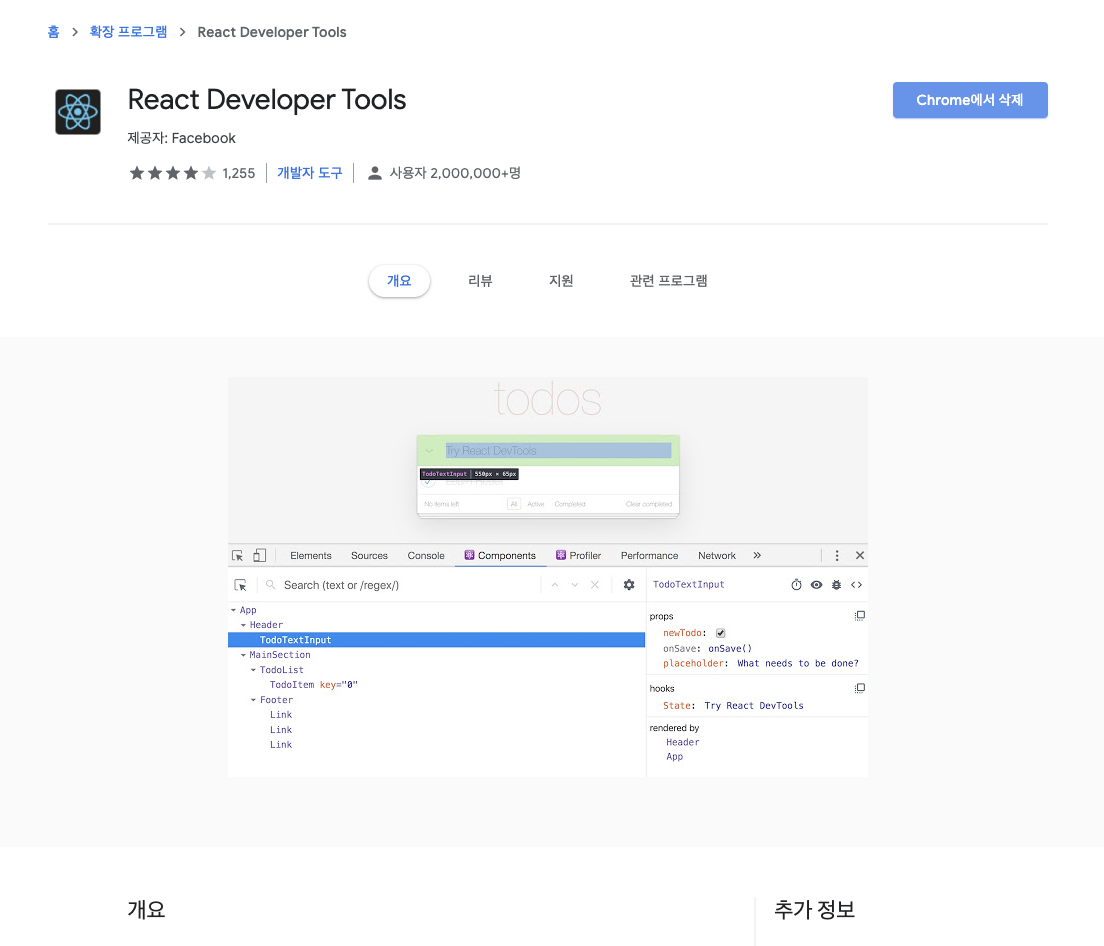Viewport: 1104px width, 946px height.
Task: Click the star rating icons
Action: [172, 173]
